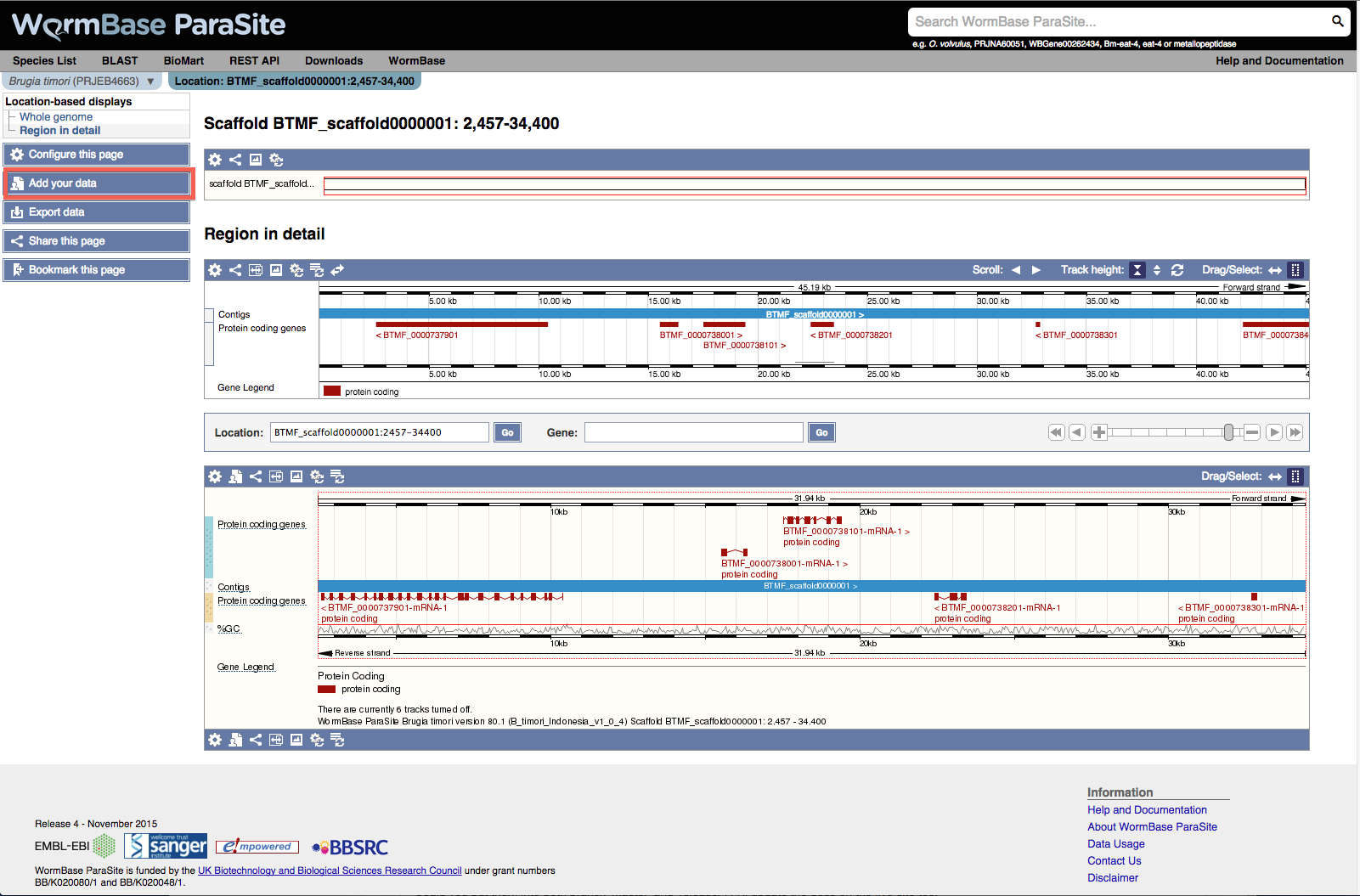The width and height of the screenshot is (1360, 896).
Task: Enable select mode in bottom panel Drag/Select
Action: point(1295,476)
